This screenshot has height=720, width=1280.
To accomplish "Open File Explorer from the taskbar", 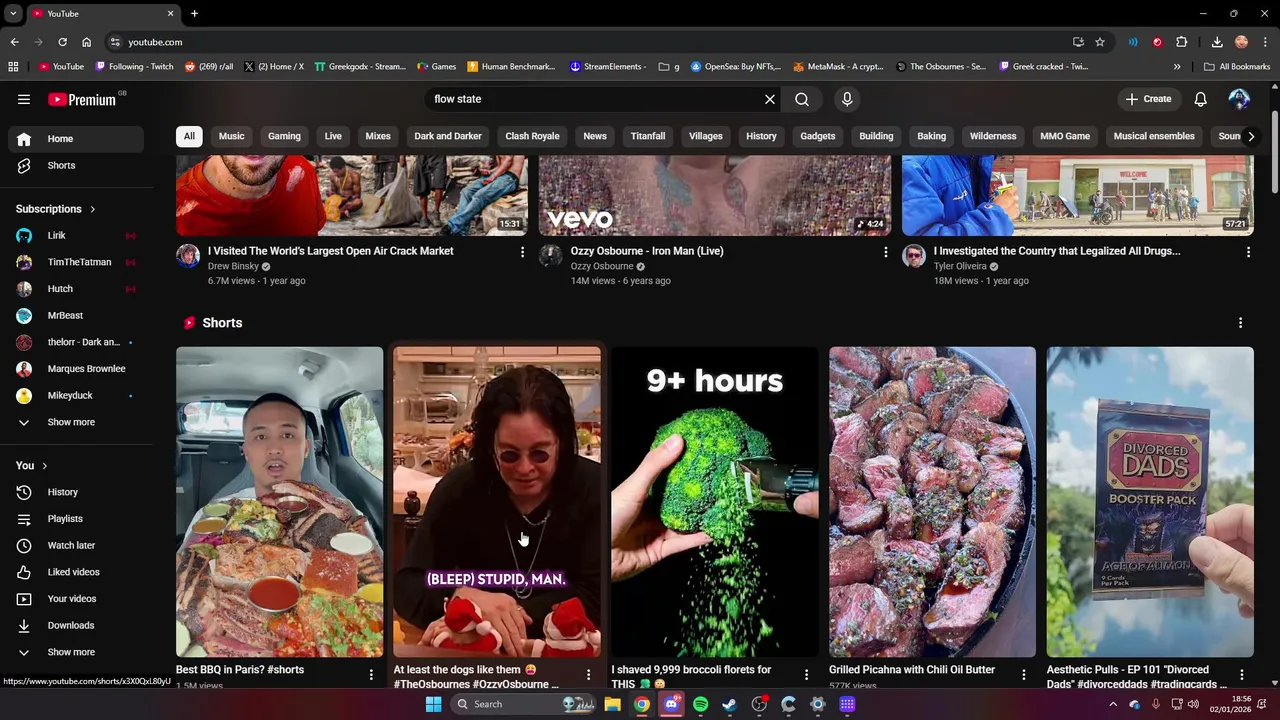I will pyautogui.click(x=612, y=704).
